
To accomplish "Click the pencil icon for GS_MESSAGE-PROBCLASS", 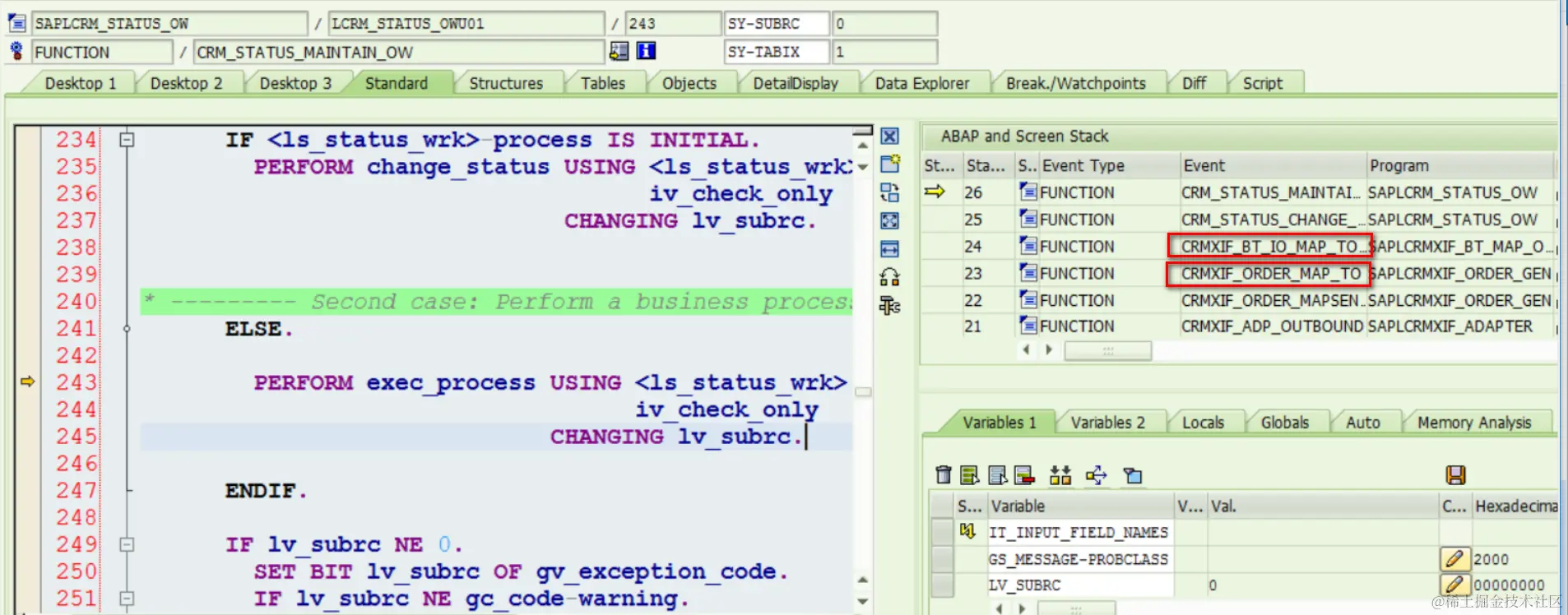I will [1454, 559].
